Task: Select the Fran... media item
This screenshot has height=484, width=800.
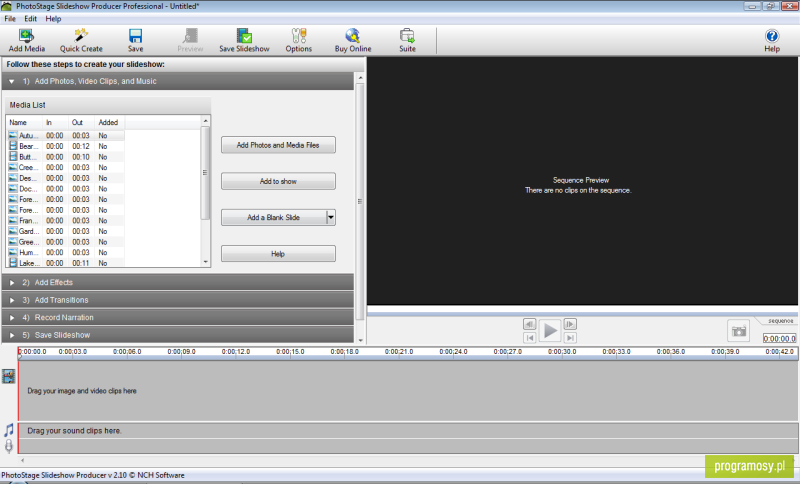Action: point(65,221)
